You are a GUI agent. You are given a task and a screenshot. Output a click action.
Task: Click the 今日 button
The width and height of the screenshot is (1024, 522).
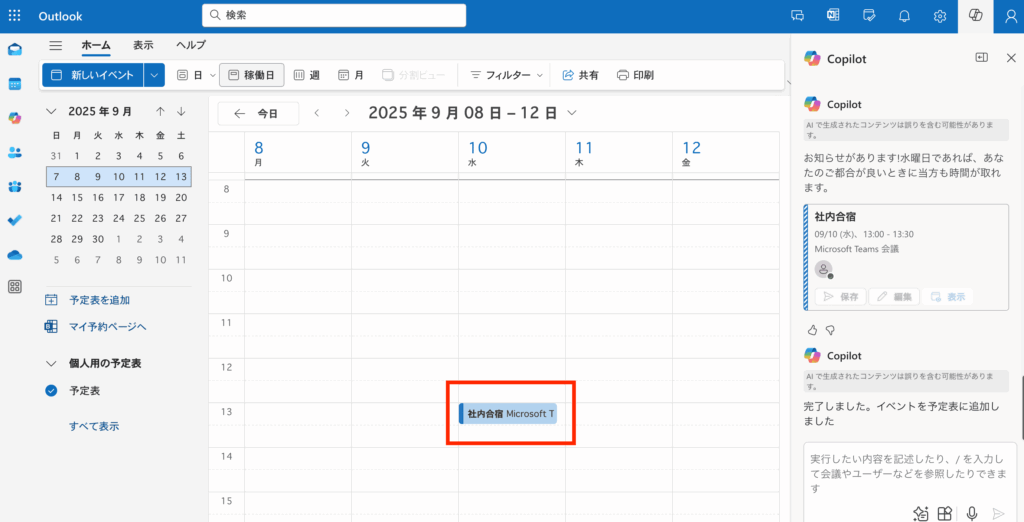click(x=258, y=113)
